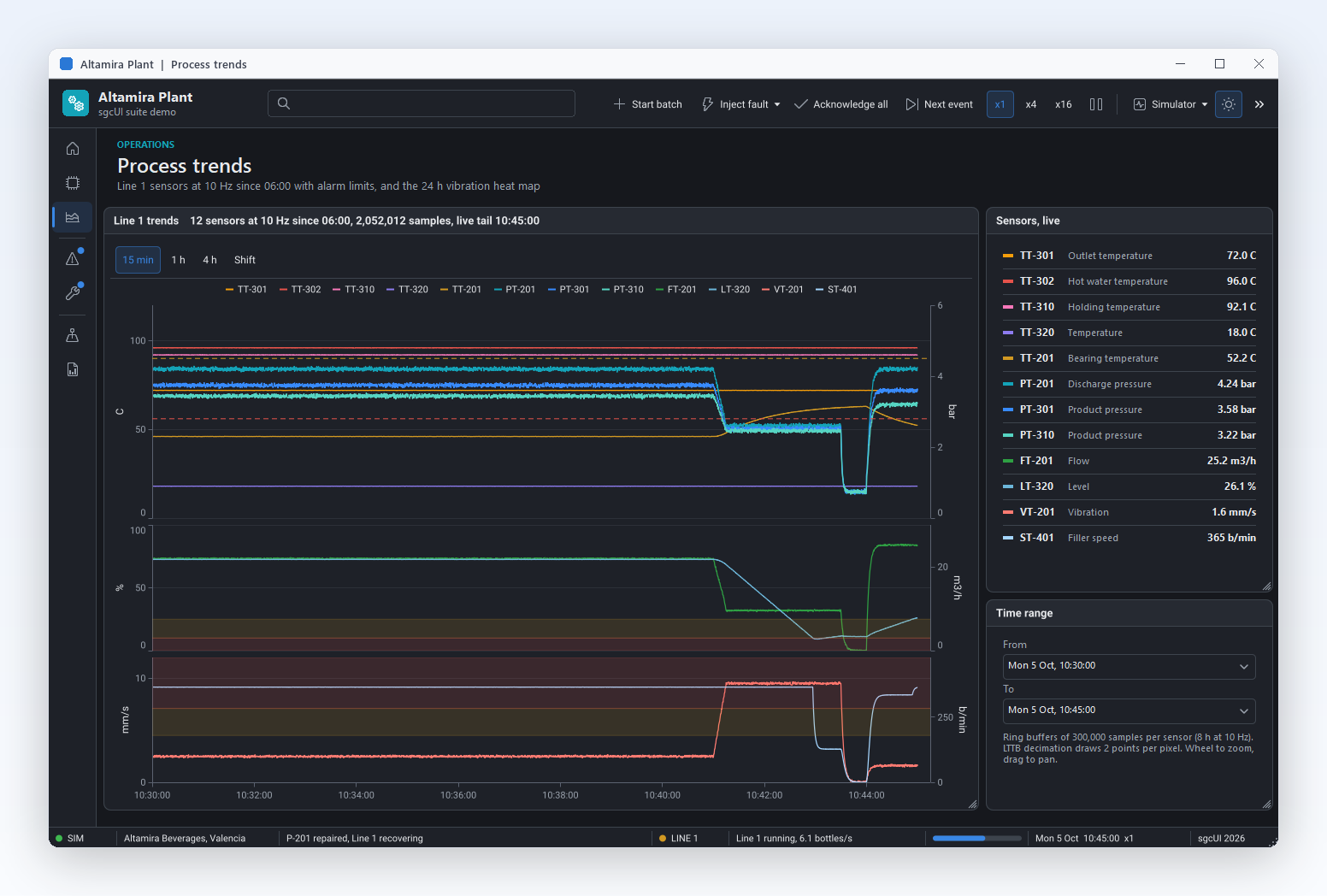
Task: Set simulation speed to x16
Action: (x=1064, y=104)
